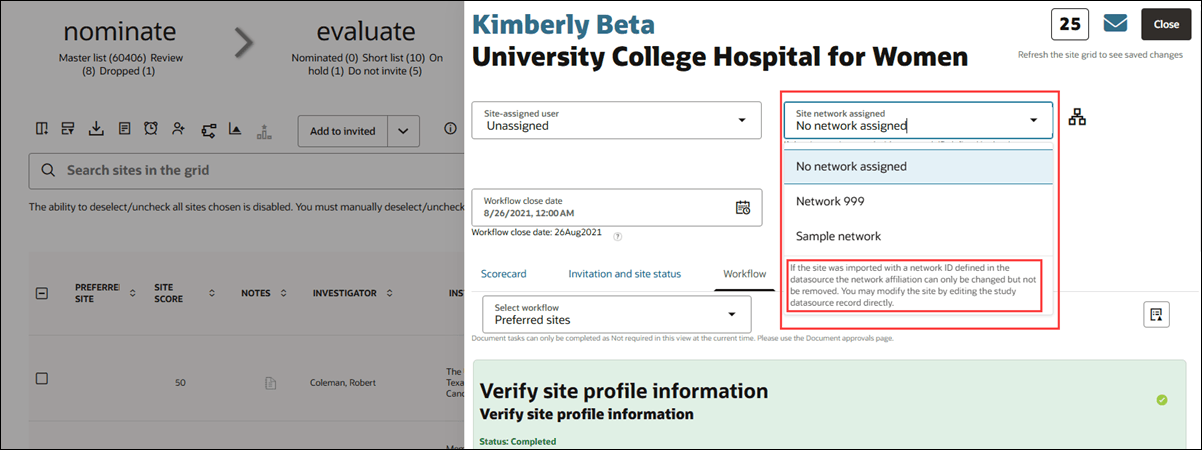Click the download export icon

pos(96,129)
